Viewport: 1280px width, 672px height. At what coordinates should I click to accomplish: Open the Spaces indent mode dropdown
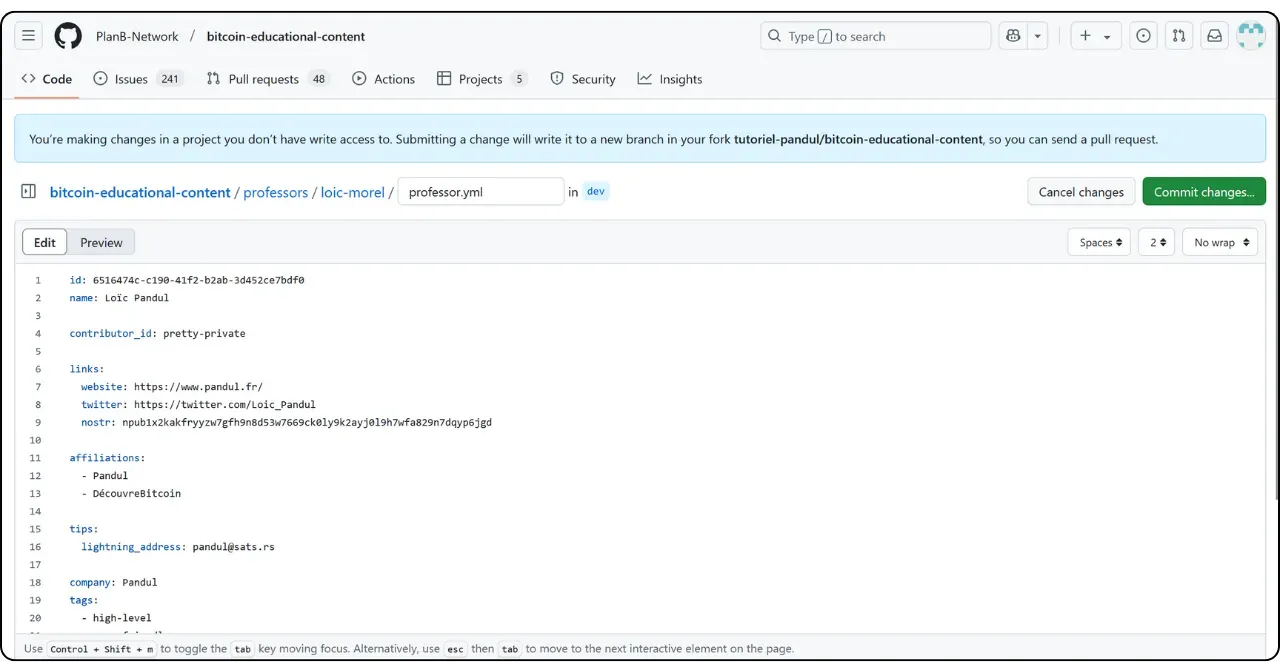pos(1099,242)
